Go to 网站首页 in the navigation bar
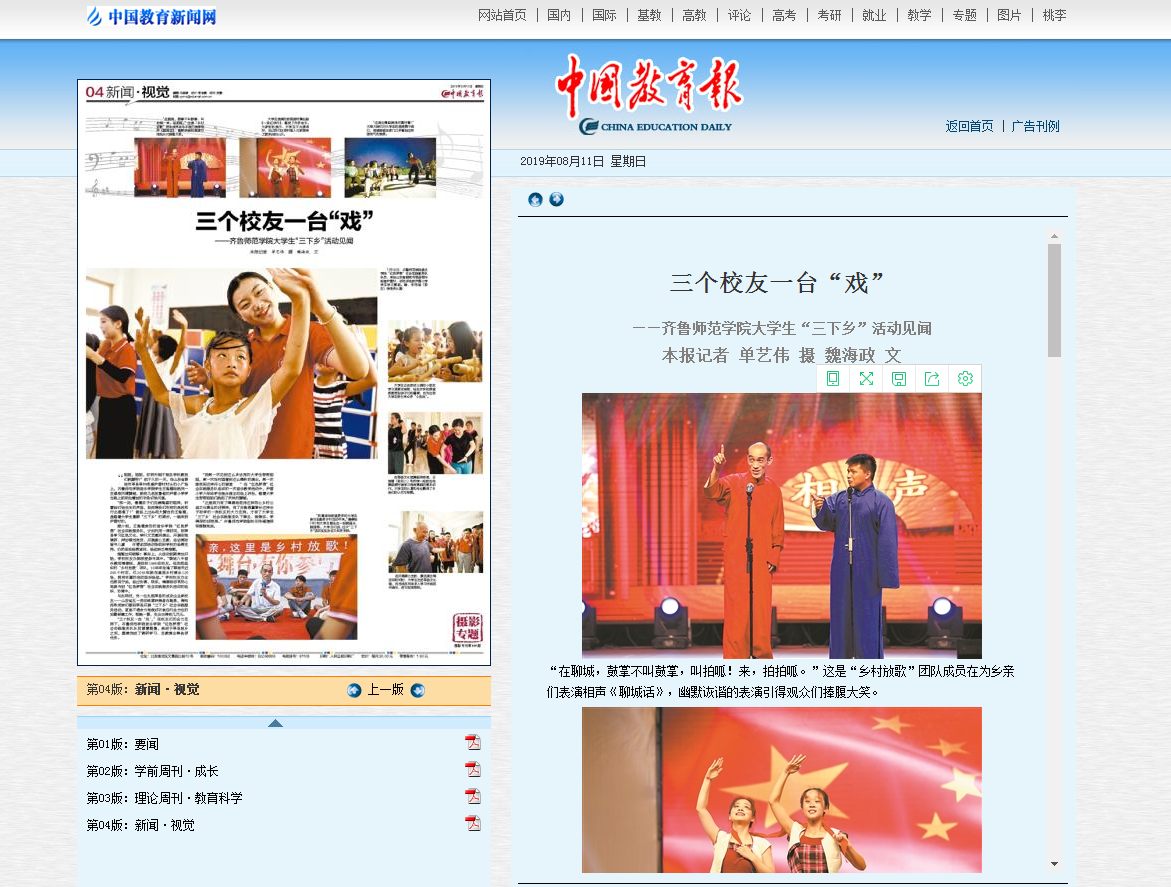 tap(502, 15)
